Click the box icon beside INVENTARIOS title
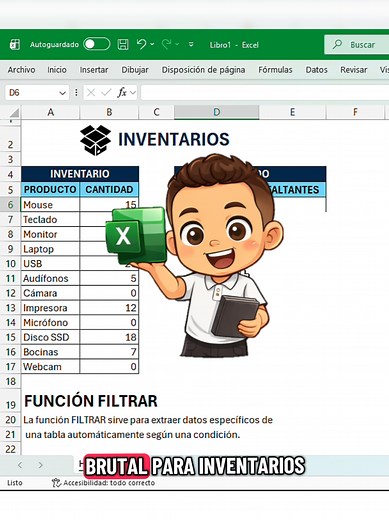Screen dimensions: 389x520 [x=96, y=140]
